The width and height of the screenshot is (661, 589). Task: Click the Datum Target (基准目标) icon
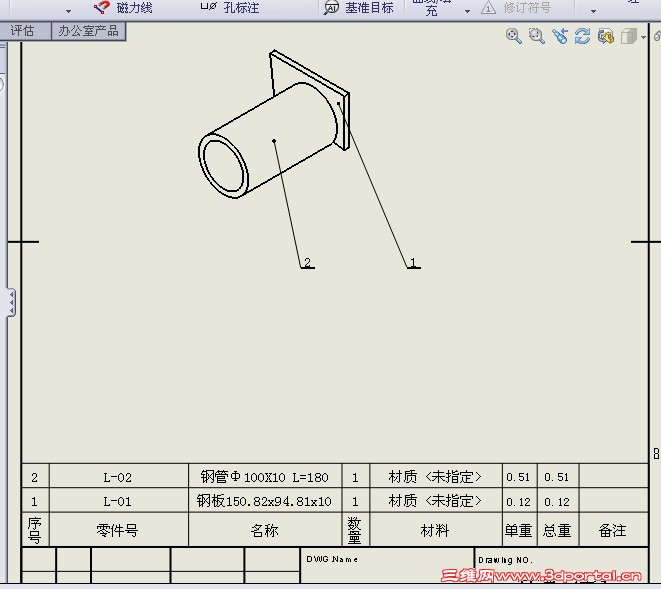tap(331, 8)
